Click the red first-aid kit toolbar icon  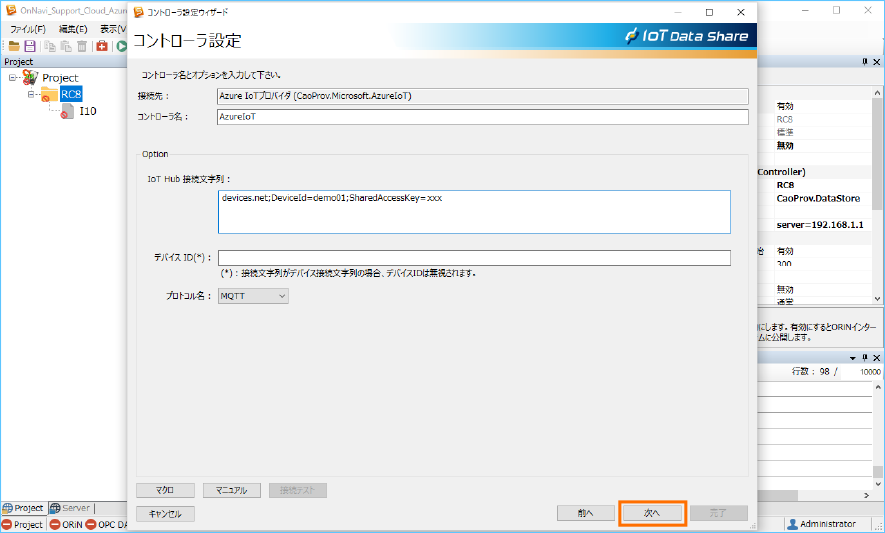102,46
